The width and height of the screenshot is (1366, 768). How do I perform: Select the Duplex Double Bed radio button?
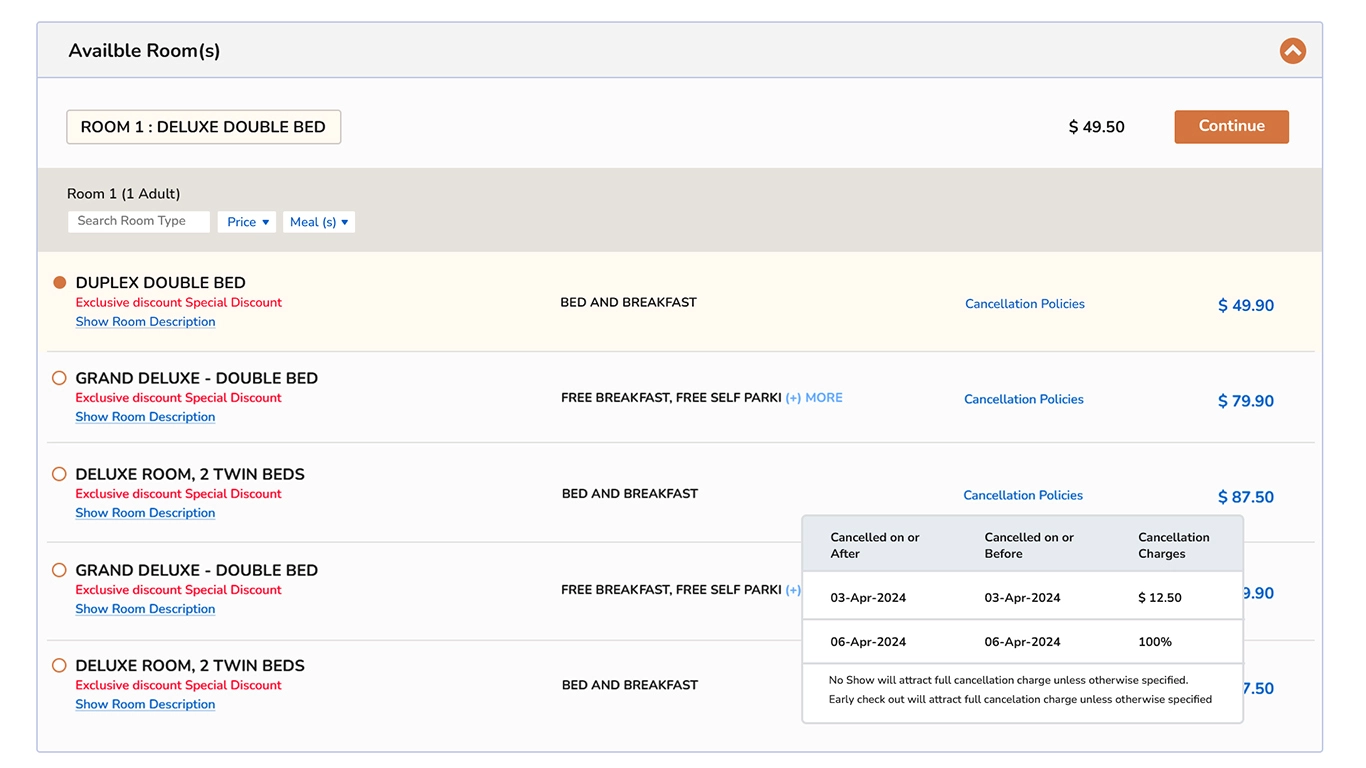(x=60, y=283)
